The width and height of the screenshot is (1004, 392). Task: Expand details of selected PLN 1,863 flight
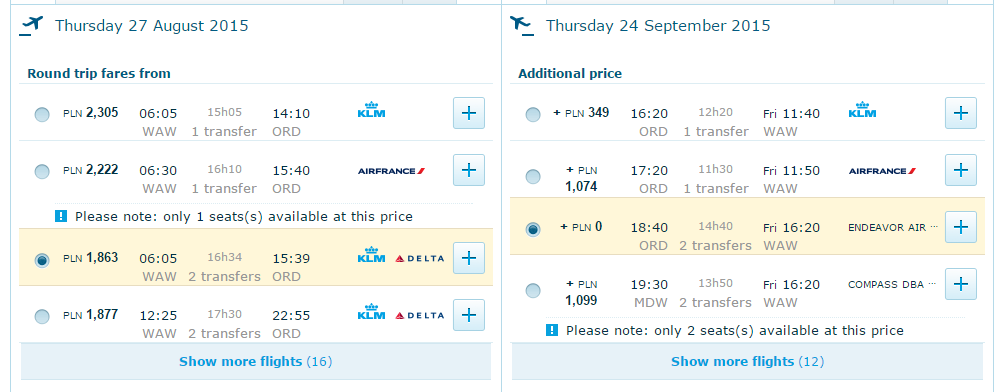pyautogui.click(x=469, y=258)
